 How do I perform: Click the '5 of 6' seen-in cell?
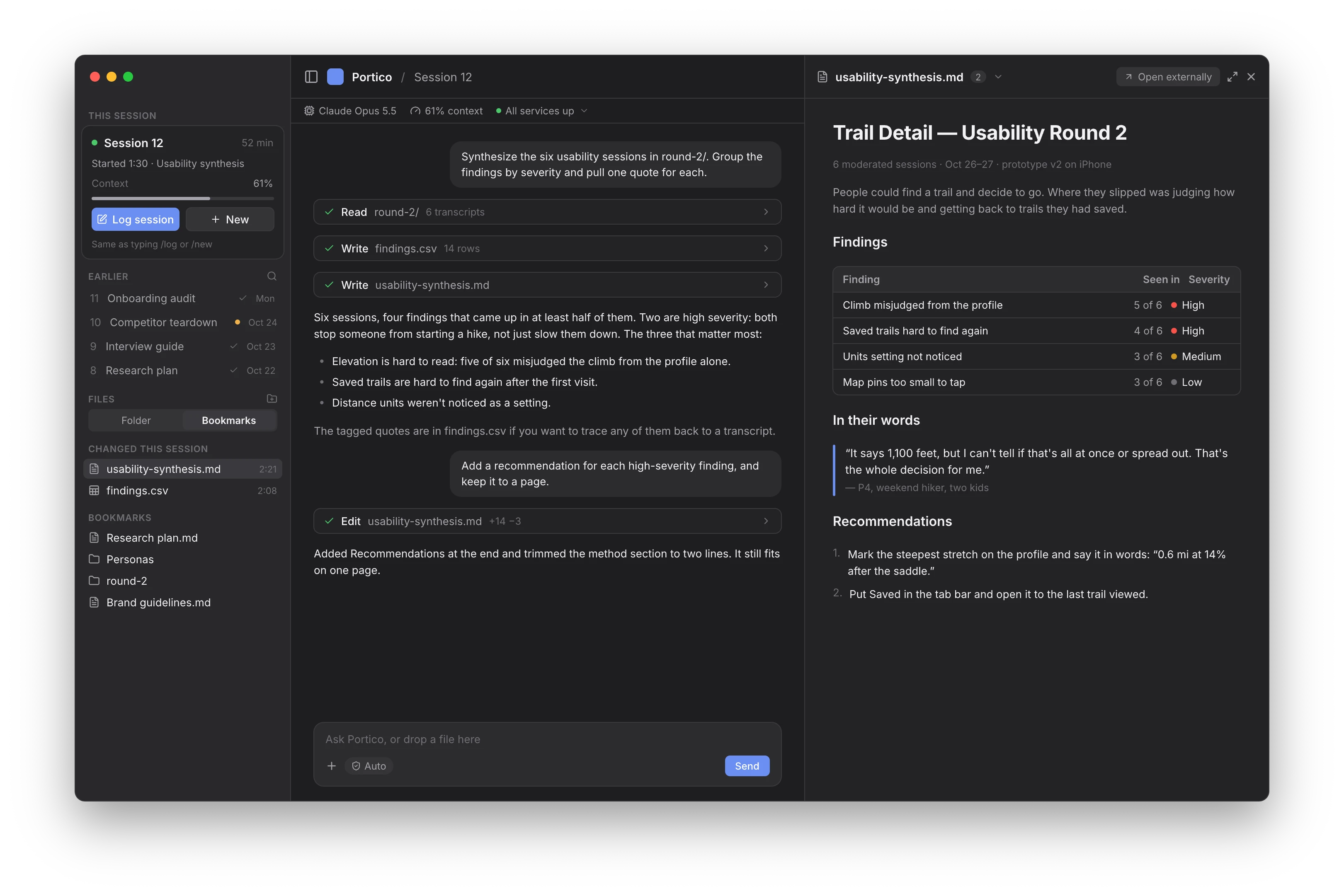[x=1147, y=305]
